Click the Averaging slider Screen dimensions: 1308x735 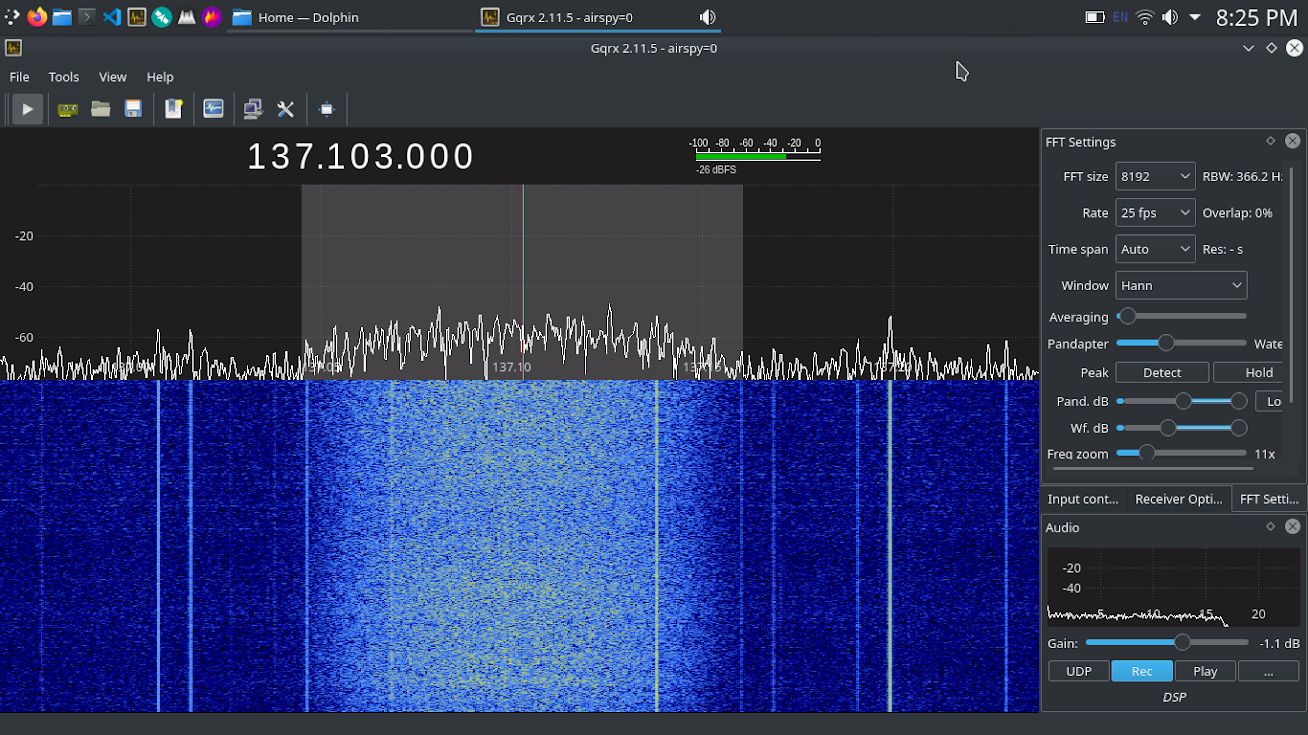1181,316
